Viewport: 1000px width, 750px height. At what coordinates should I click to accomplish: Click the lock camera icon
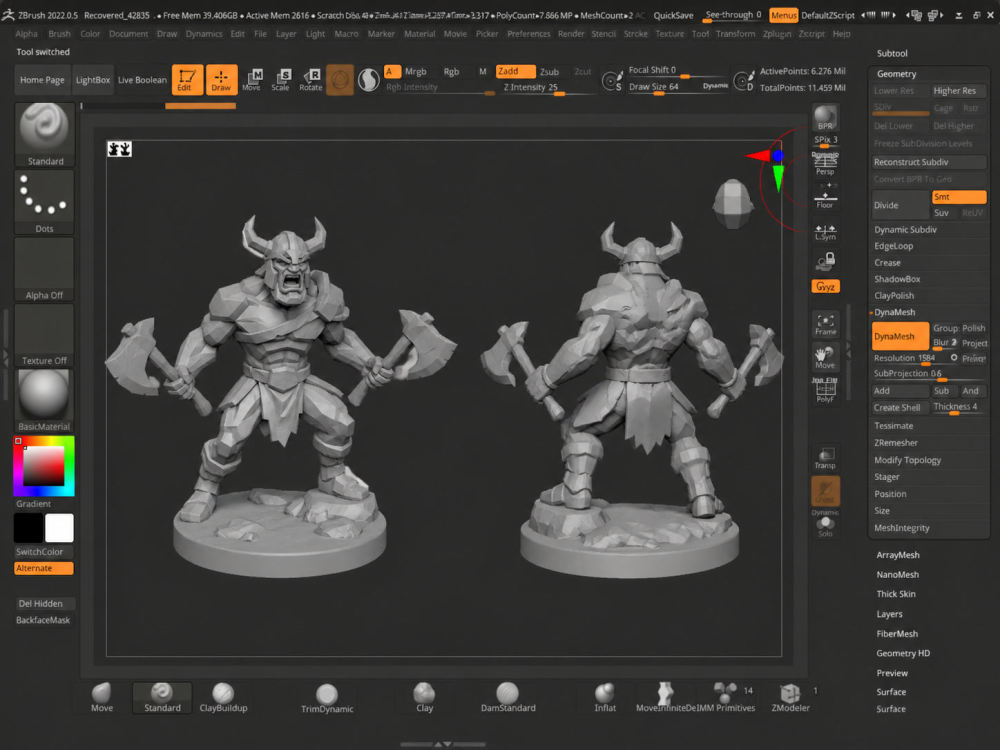pos(825,260)
